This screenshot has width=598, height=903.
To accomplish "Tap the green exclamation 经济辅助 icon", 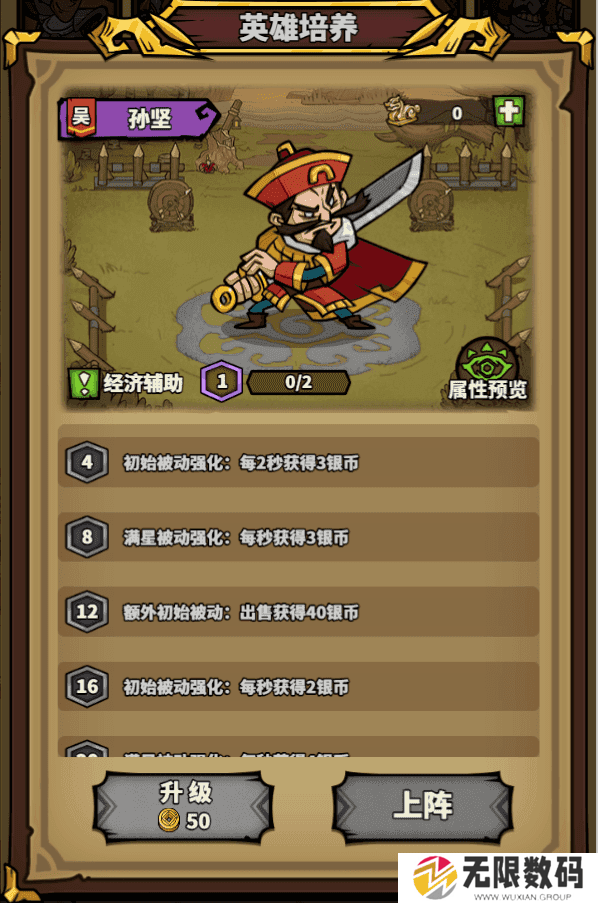I will point(84,383).
